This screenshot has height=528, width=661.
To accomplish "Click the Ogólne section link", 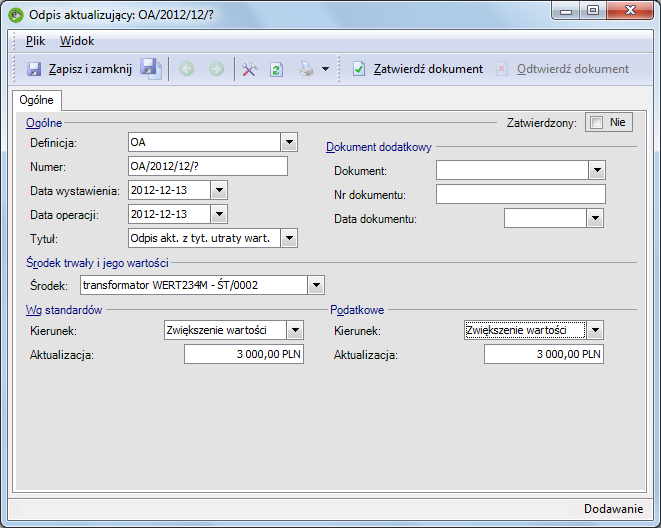I will point(44,123).
